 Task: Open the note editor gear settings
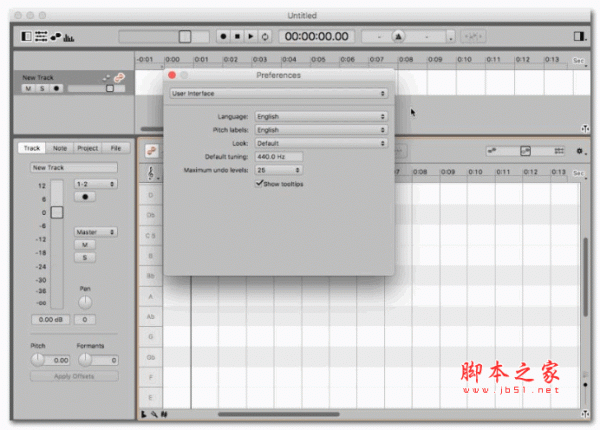coord(581,151)
